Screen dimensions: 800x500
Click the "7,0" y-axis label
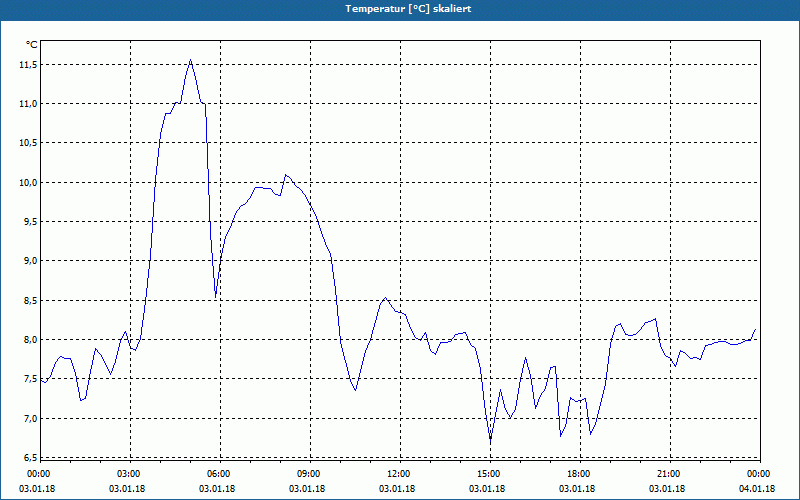[x=31, y=419]
